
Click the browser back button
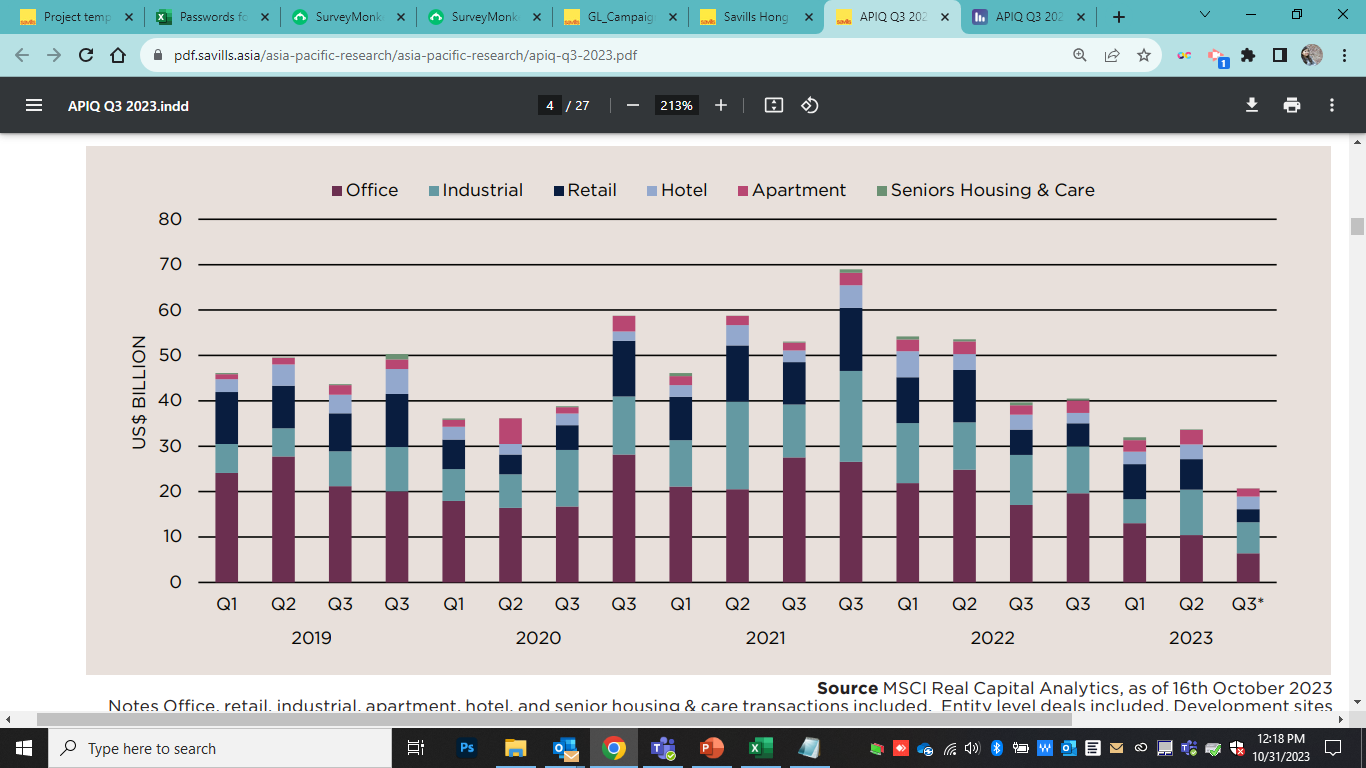(x=21, y=55)
